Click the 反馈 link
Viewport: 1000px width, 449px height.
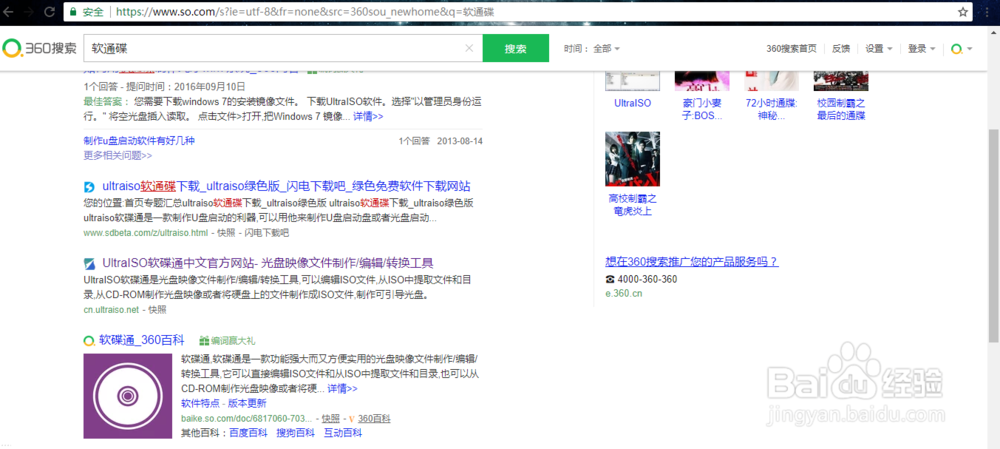(841, 48)
